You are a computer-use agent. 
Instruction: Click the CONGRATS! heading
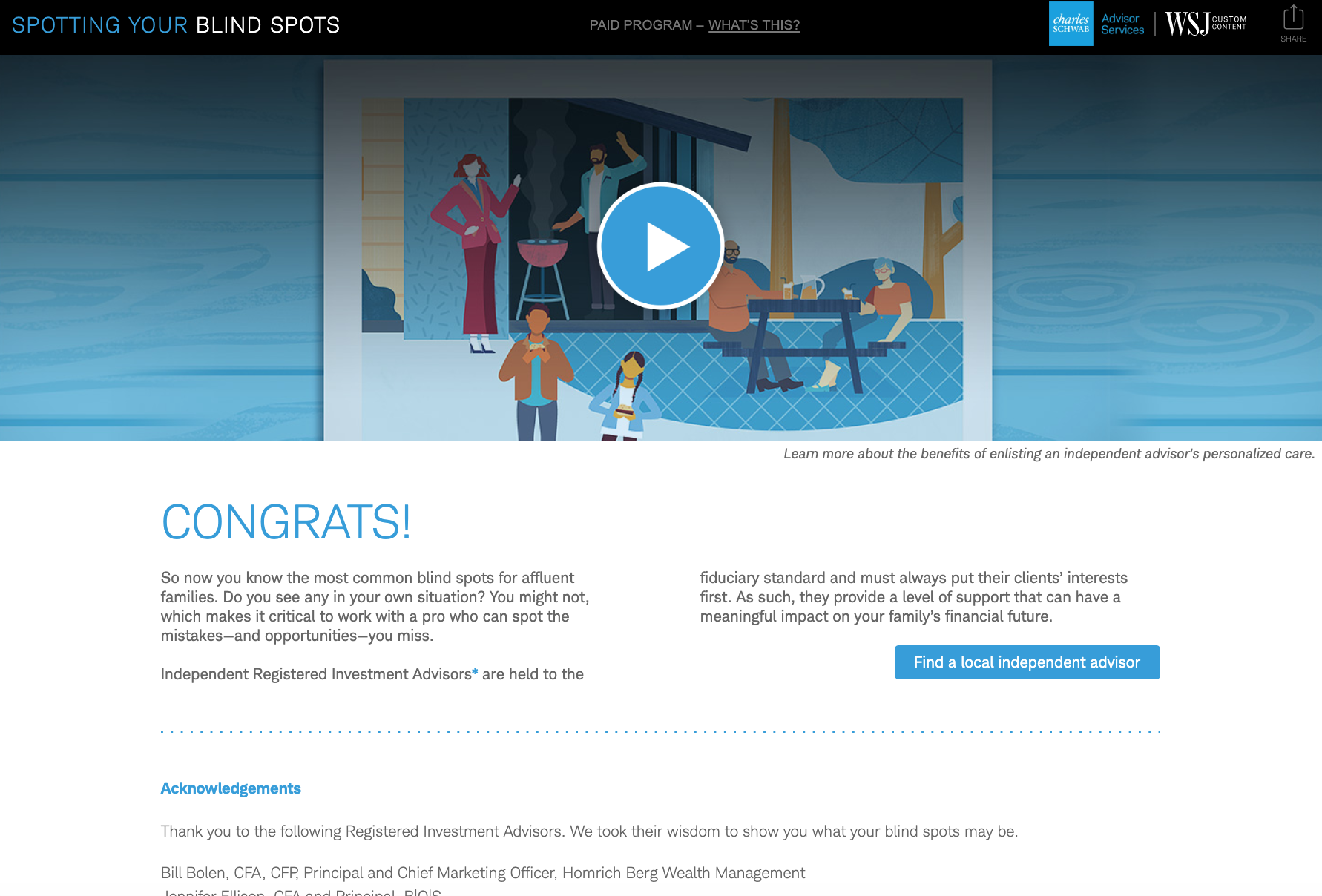tap(286, 522)
